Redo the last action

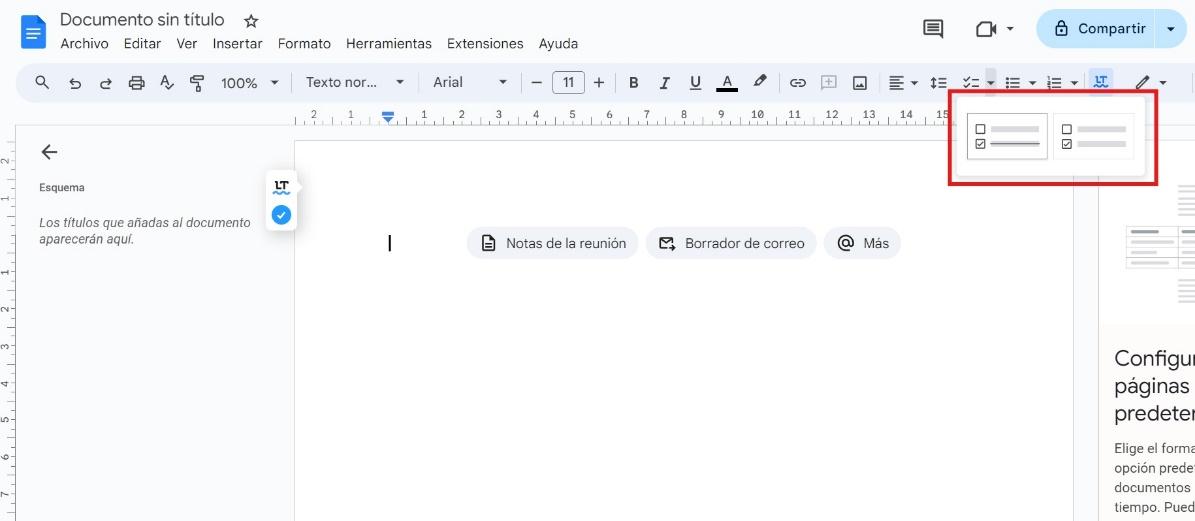click(106, 83)
